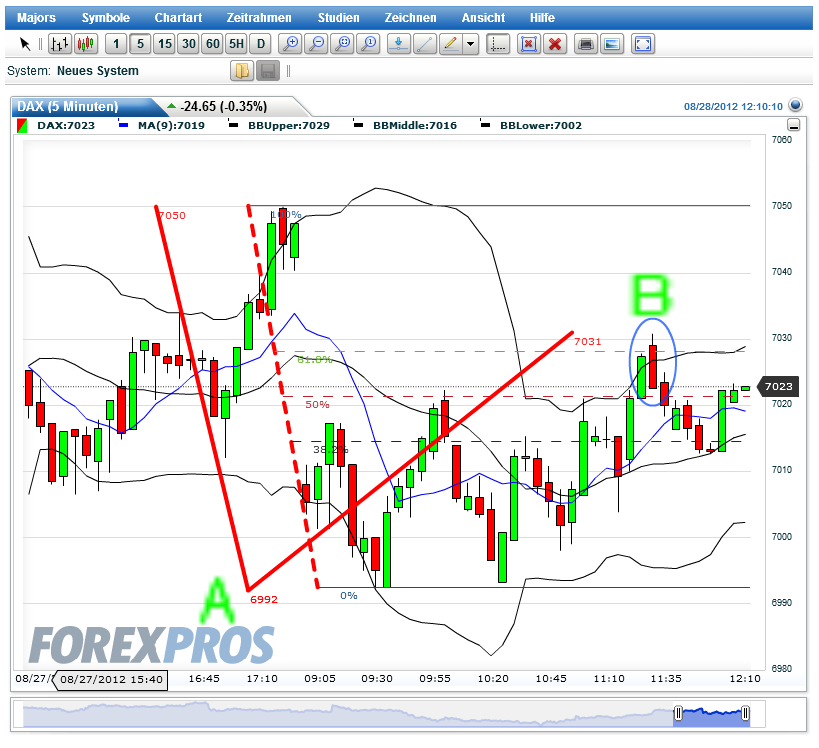Delete all drawings with red X icon

[x=556, y=44]
